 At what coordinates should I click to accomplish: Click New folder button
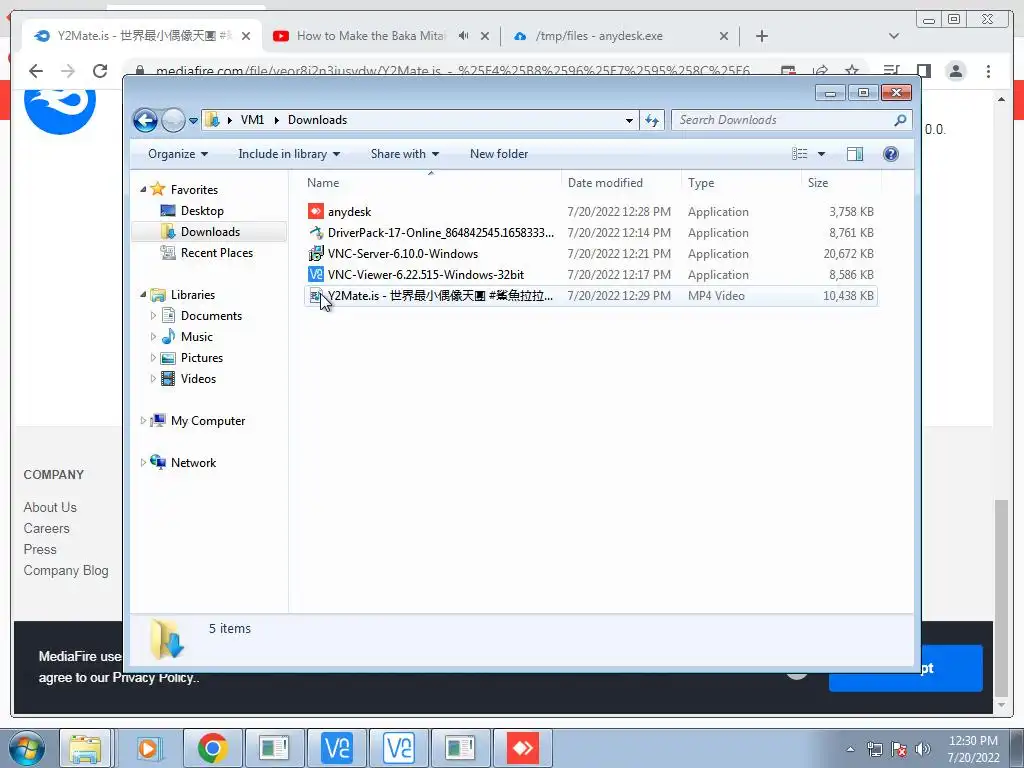coord(499,154)
